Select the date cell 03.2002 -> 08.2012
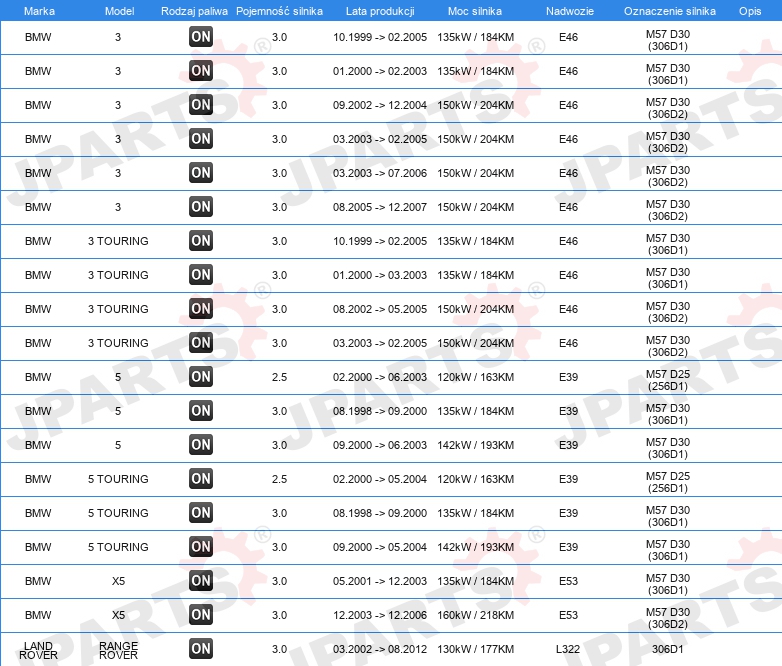Image resolution: width=782 pixels, height=666 pixels. point(380,649)
